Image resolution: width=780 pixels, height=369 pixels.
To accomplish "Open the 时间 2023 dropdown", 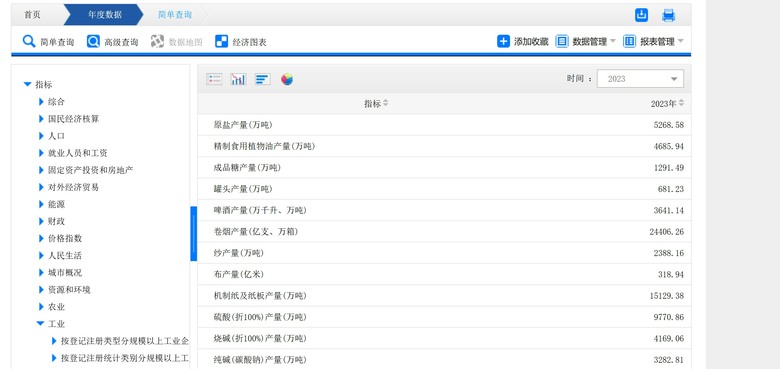I will (x=640, y=79).
